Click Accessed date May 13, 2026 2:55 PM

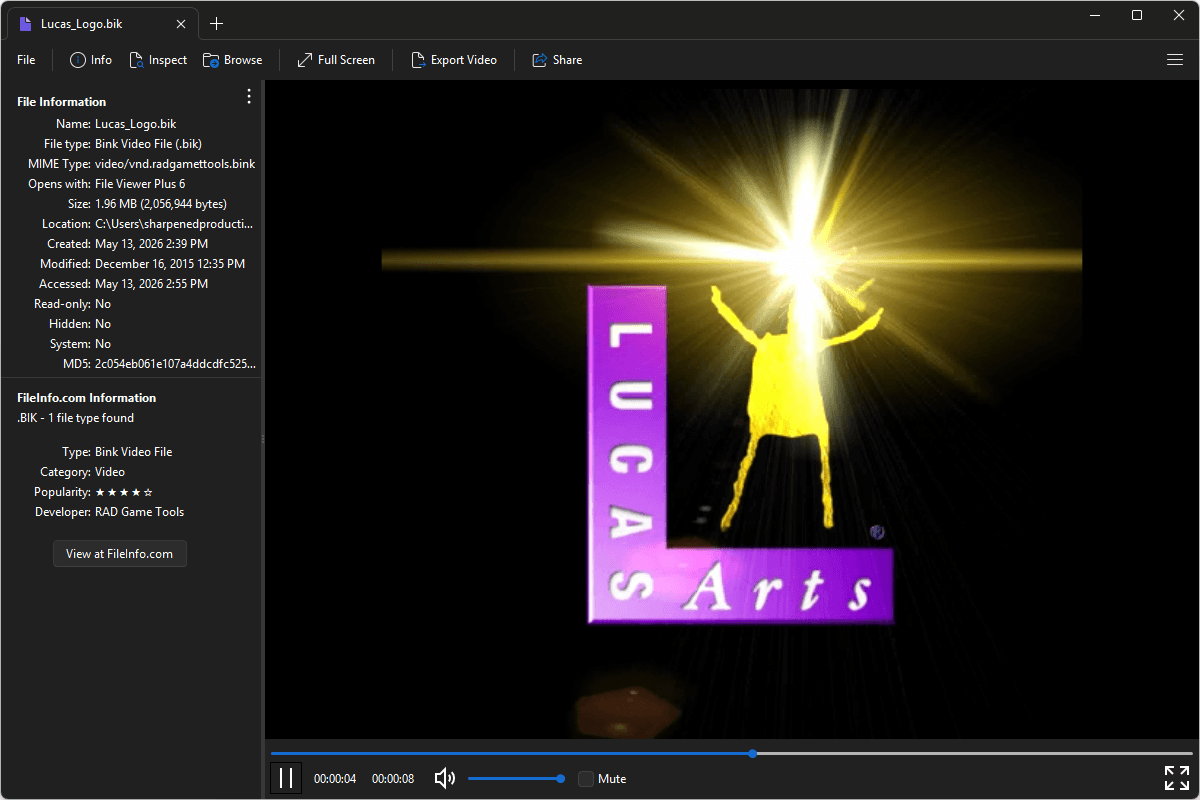152,284
